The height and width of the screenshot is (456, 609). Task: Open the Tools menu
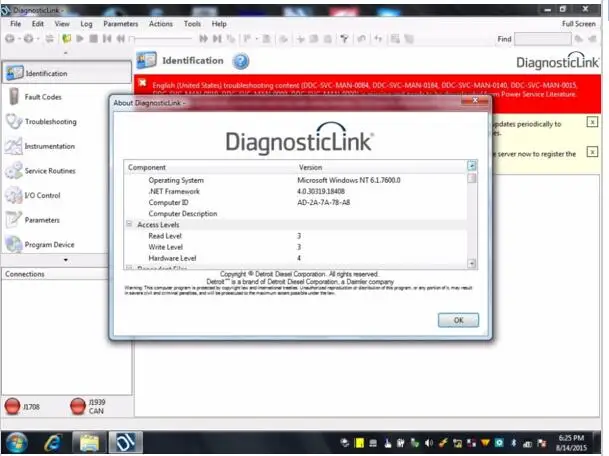click(x=192, y=24)
